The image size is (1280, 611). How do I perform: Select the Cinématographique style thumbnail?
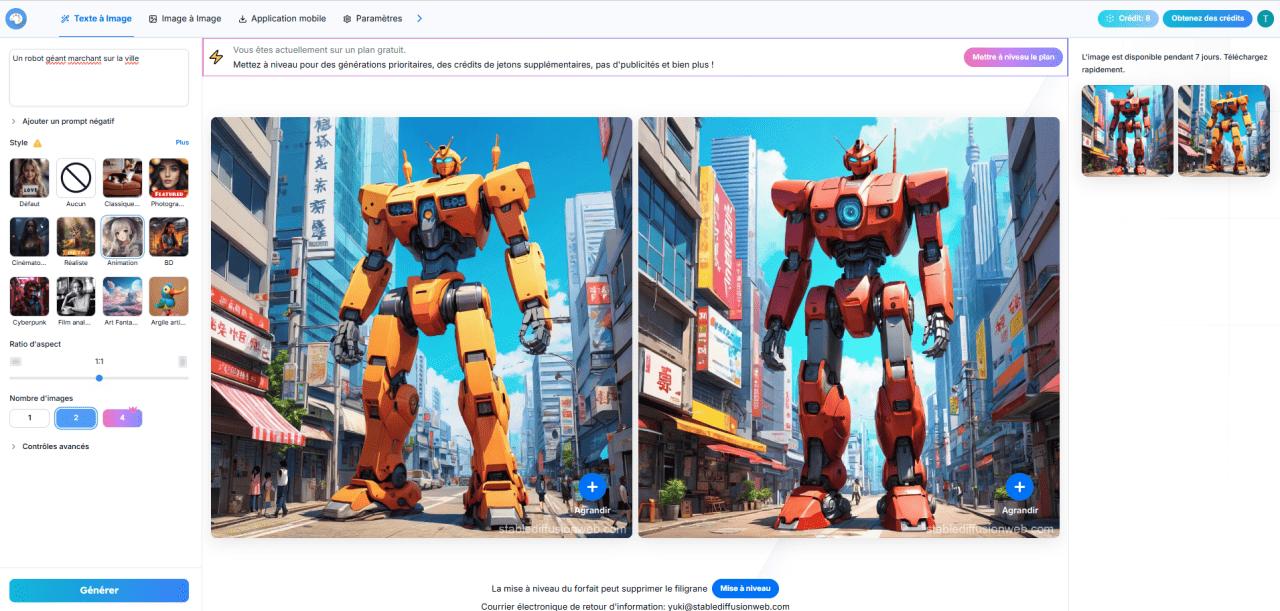[x=29, y=237]
